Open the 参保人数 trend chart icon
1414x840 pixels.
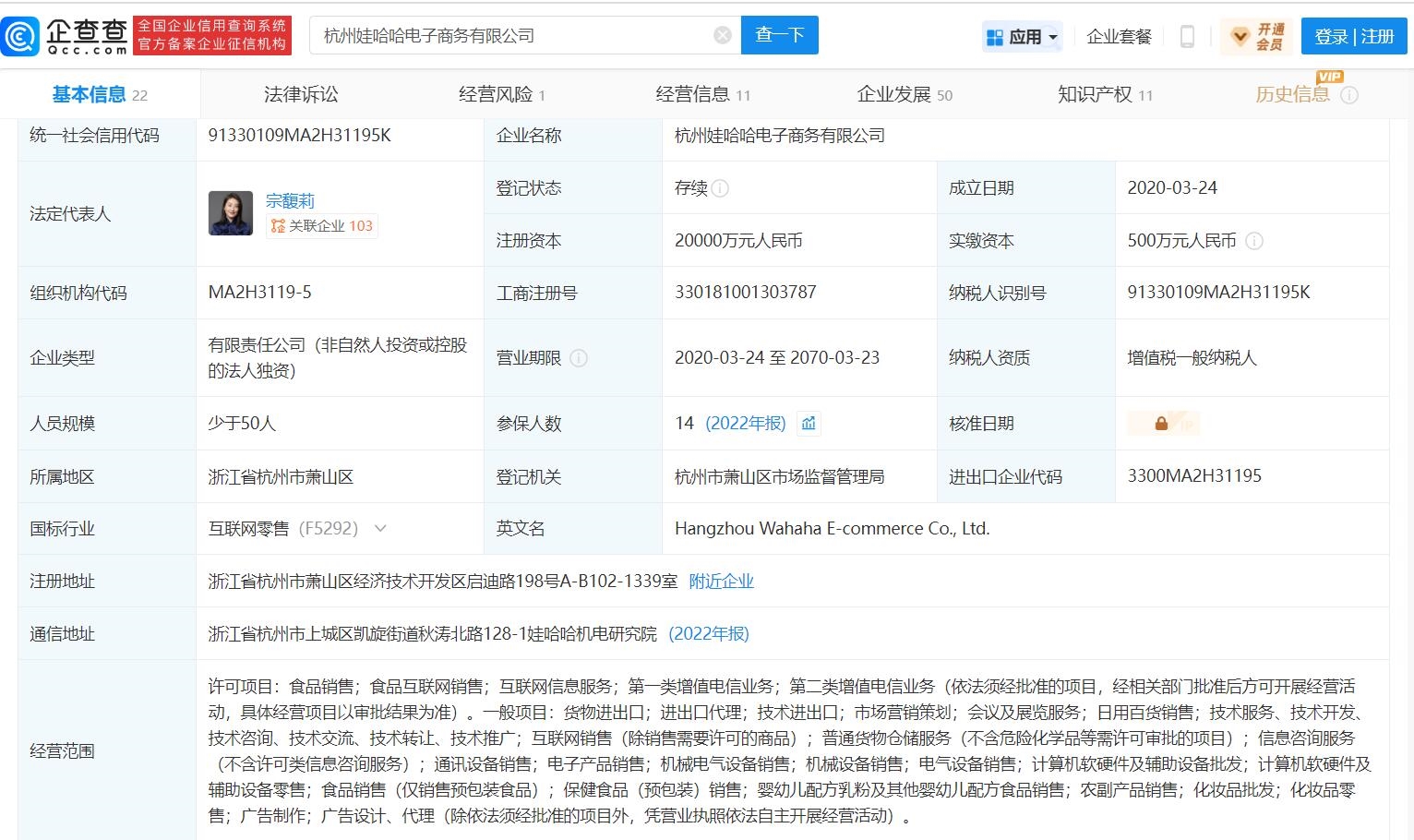[809, 423]
